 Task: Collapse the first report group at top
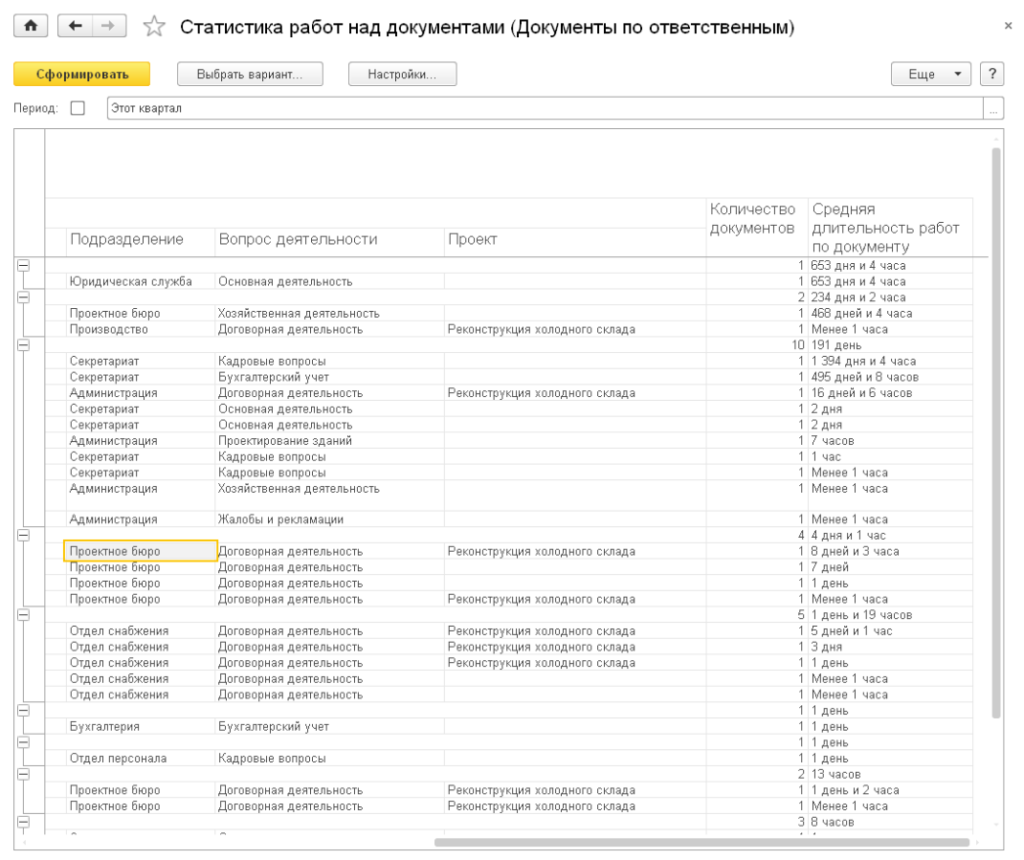[23, 266]
